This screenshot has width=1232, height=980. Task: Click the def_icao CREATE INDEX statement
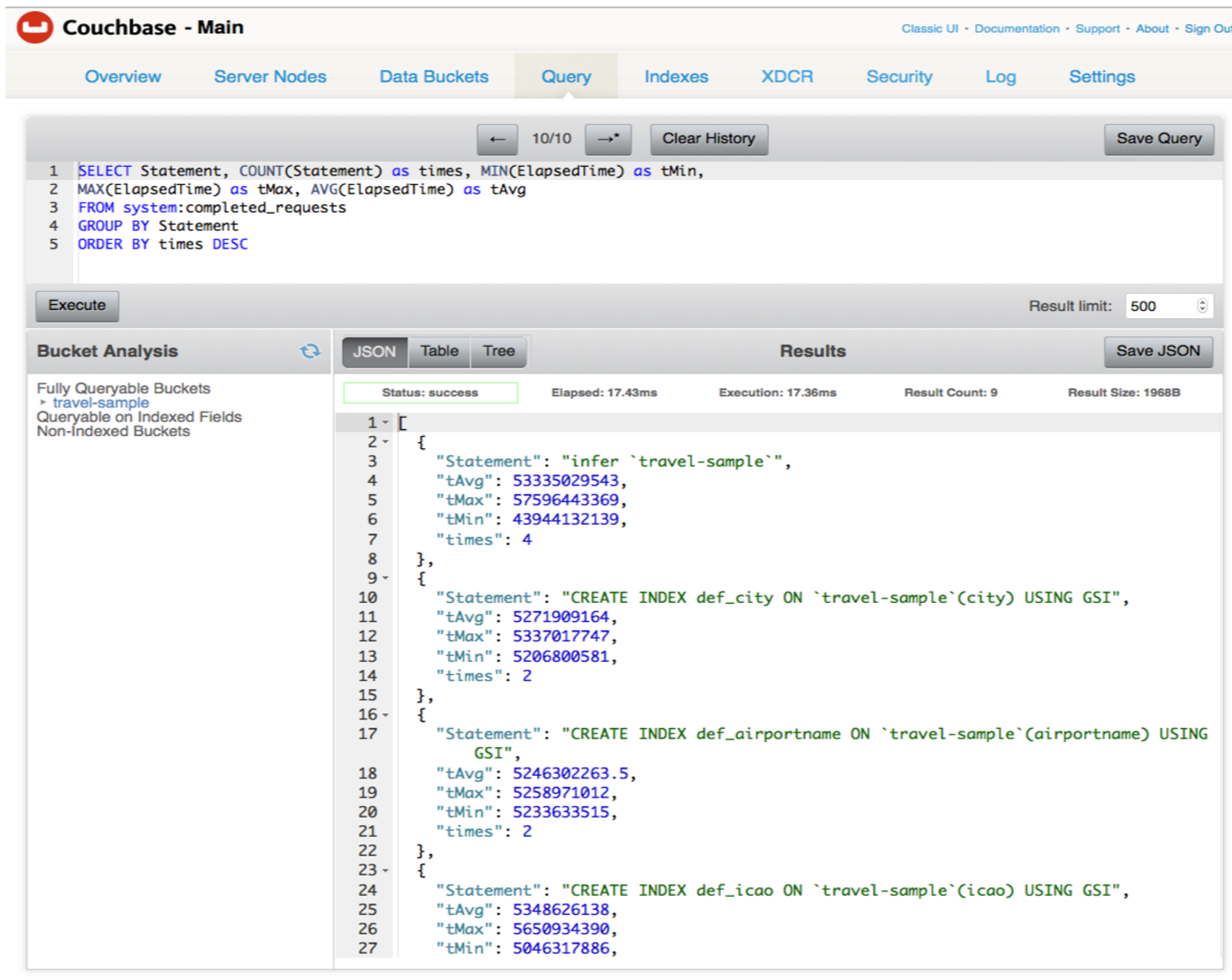coord(782,891)
